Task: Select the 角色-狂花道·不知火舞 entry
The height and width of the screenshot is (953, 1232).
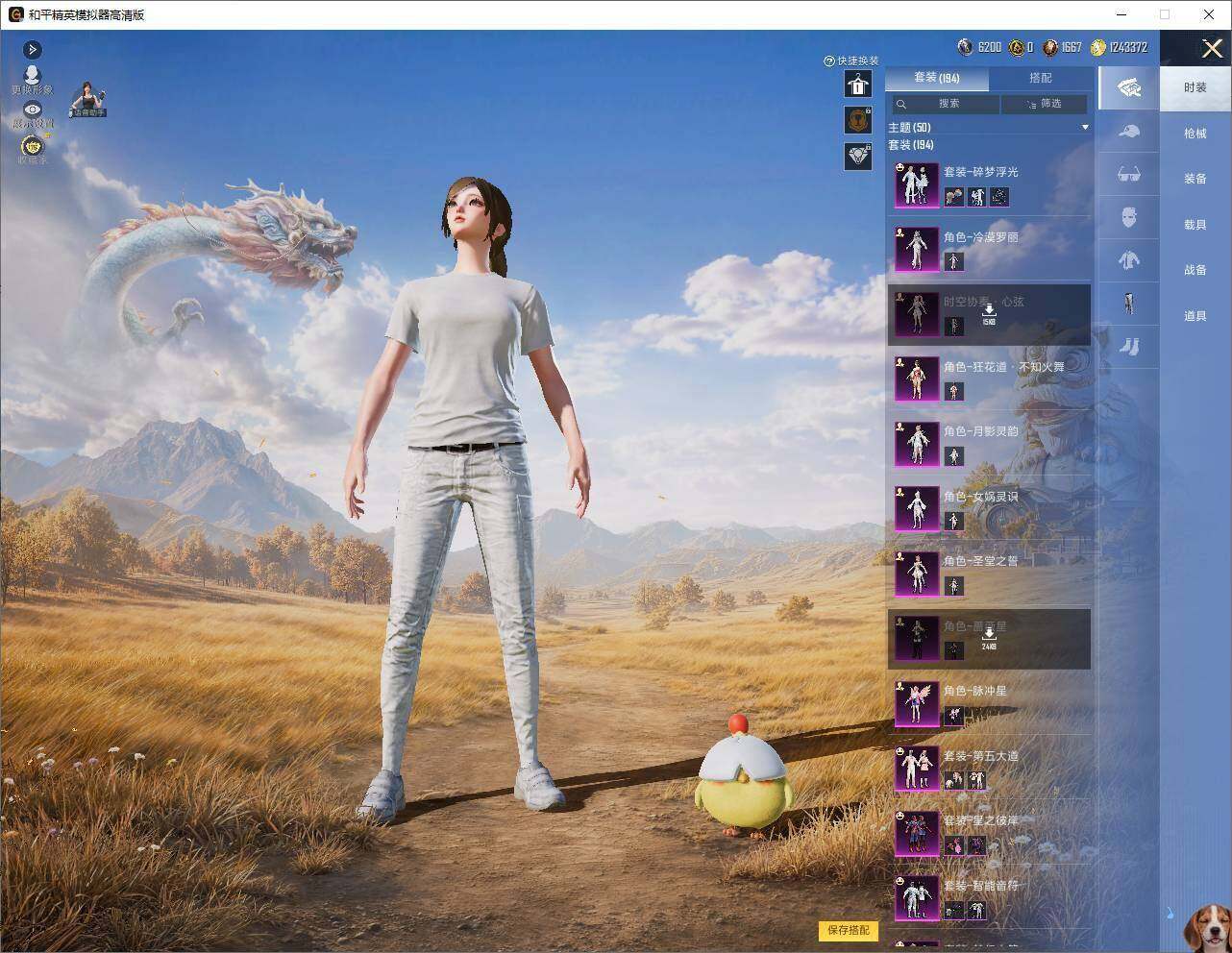Action: (x=989, y=379)
